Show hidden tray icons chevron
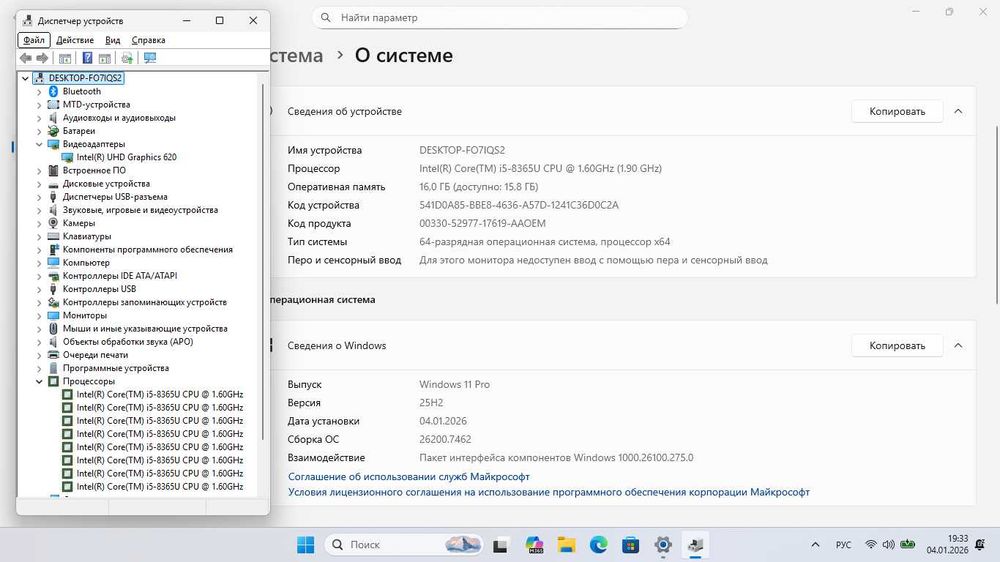 815,545
